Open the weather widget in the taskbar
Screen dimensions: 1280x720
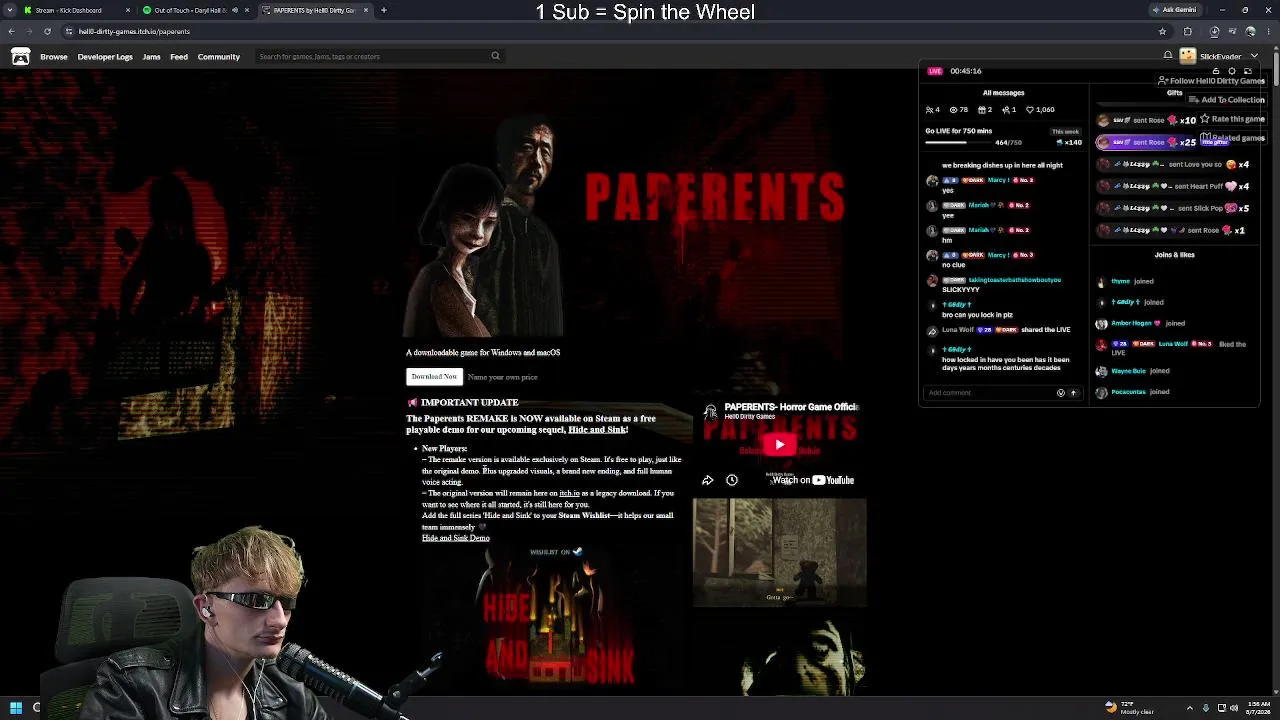(x=1130, y=708)
